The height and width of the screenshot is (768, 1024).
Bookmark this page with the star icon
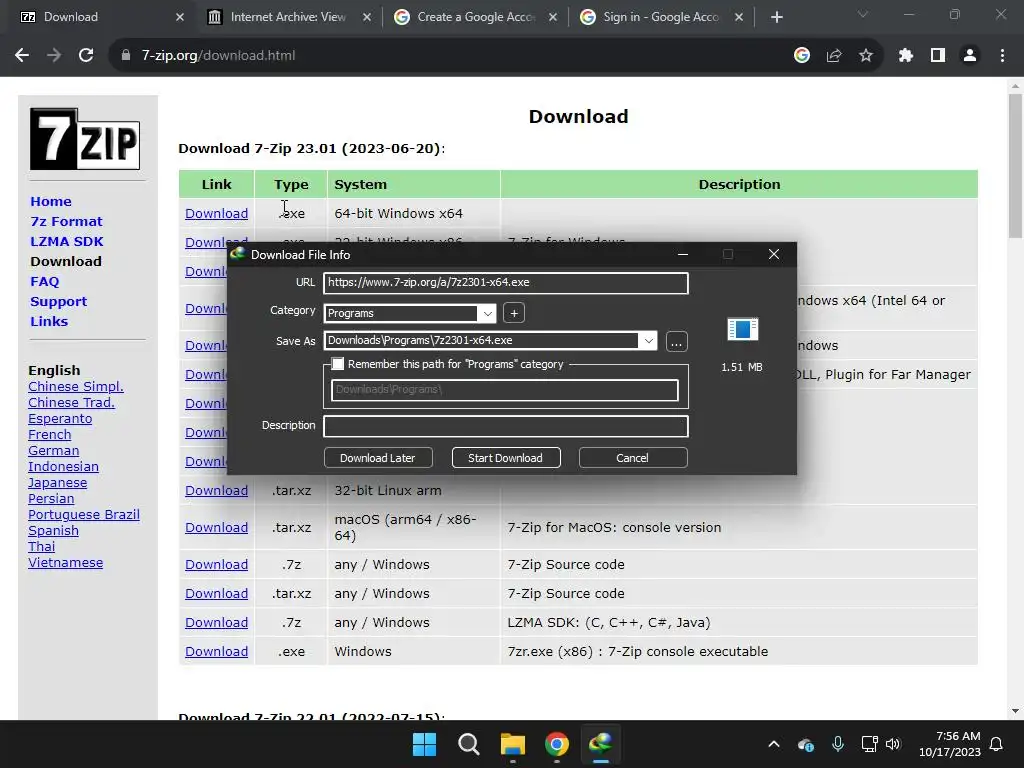tap(866, 56)
